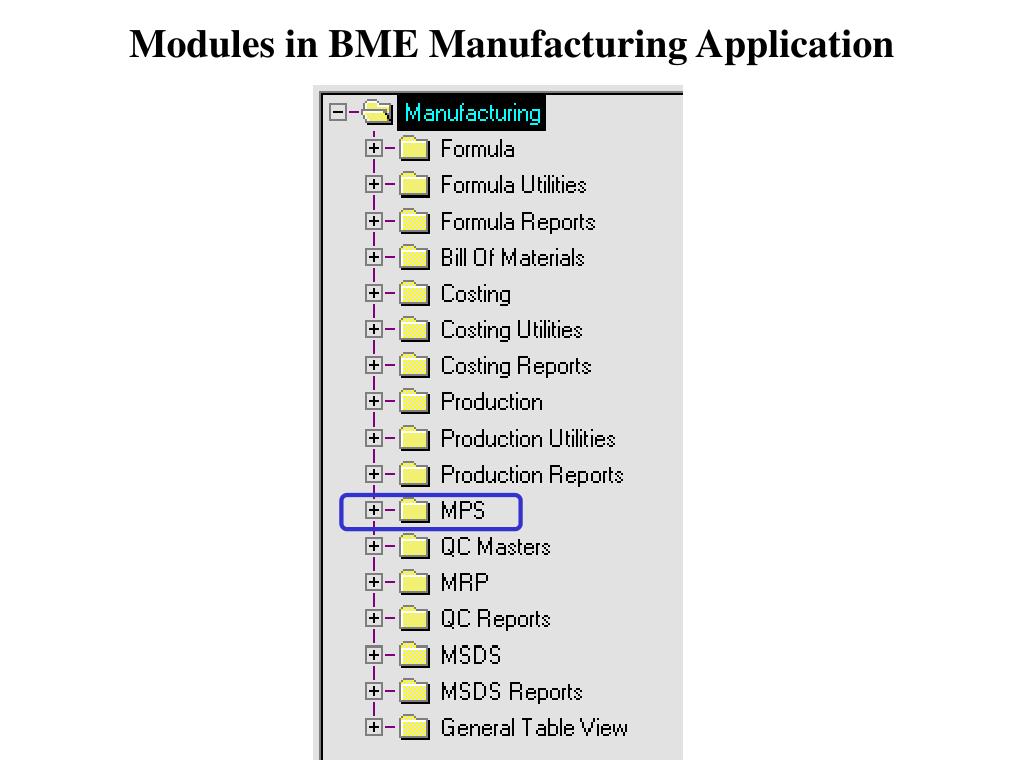Click the MRP folder icon
Image resolution: width=1024 pixels, height=768 pixels.
coord(414,583)
